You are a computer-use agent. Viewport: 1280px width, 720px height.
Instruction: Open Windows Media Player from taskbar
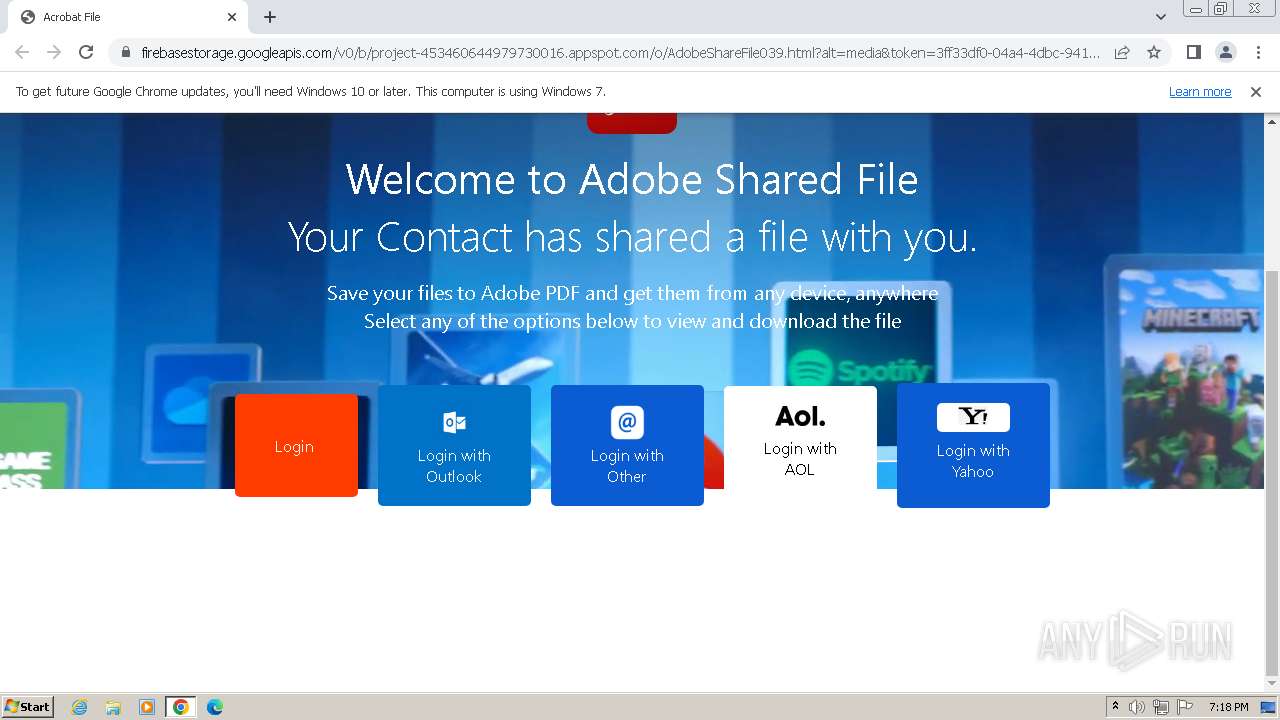pos(147,707)
